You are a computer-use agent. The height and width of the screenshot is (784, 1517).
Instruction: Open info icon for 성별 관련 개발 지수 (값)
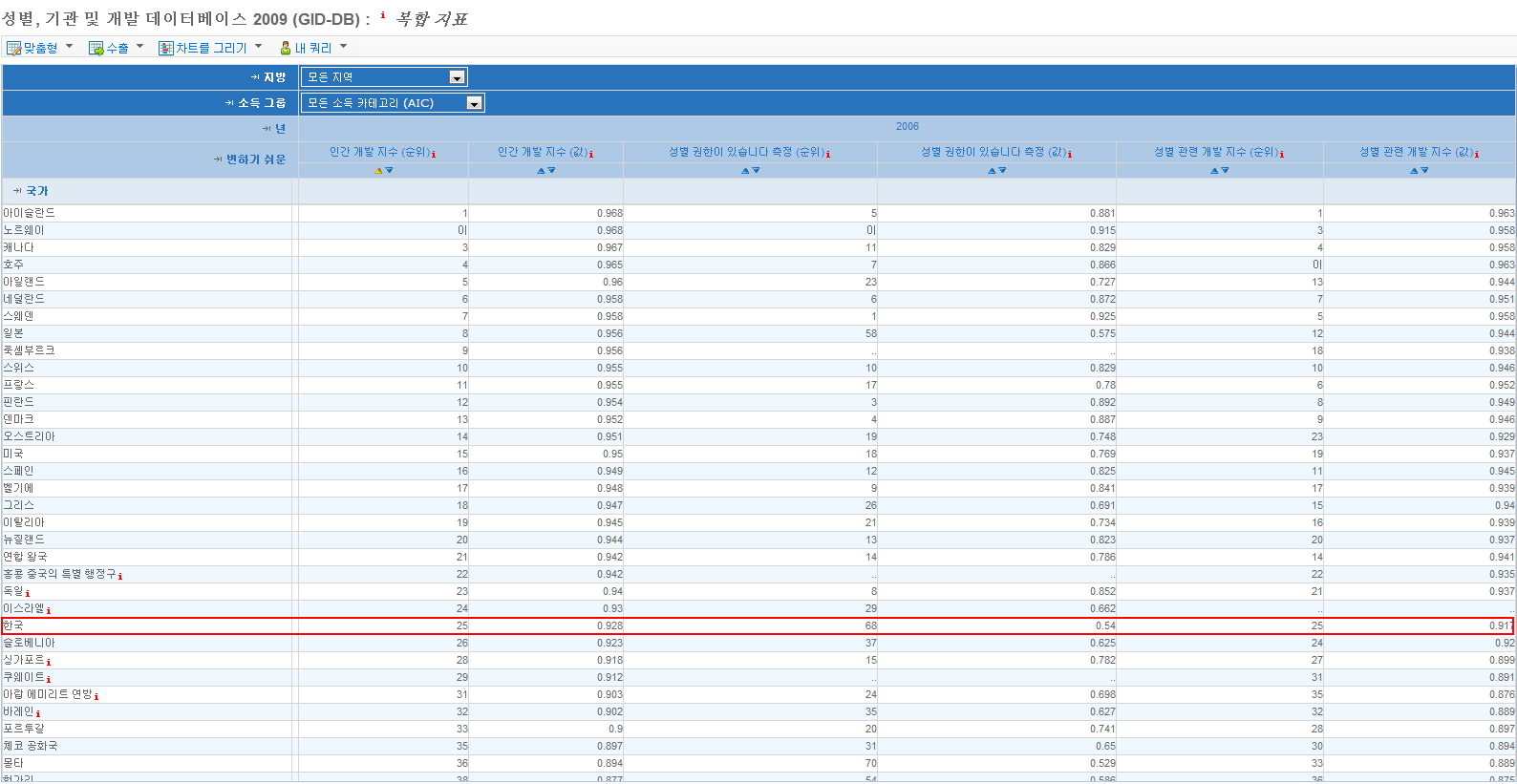click(1477, 154)
